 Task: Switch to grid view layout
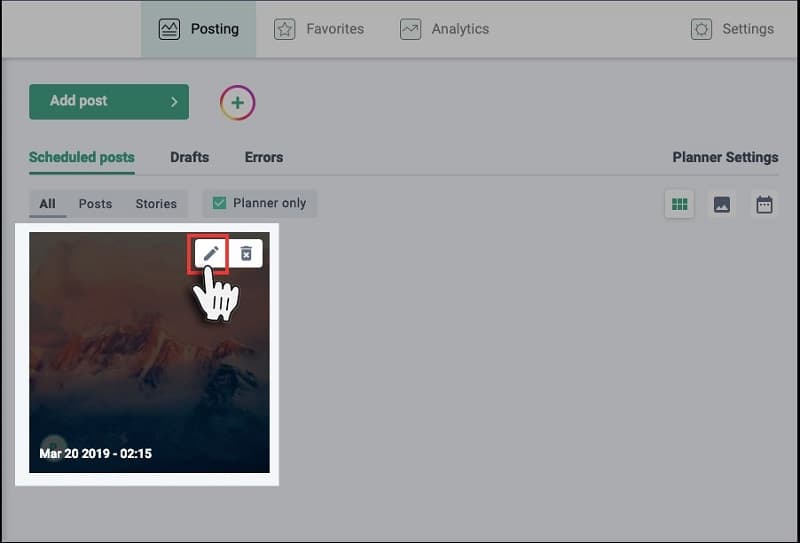tap(679, 205)
